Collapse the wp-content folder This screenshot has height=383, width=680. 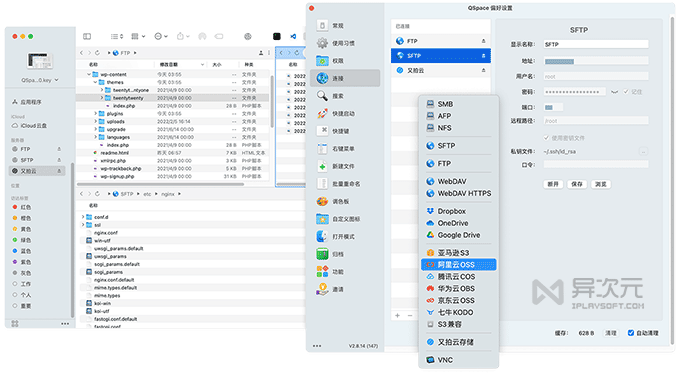click(89, 75)
